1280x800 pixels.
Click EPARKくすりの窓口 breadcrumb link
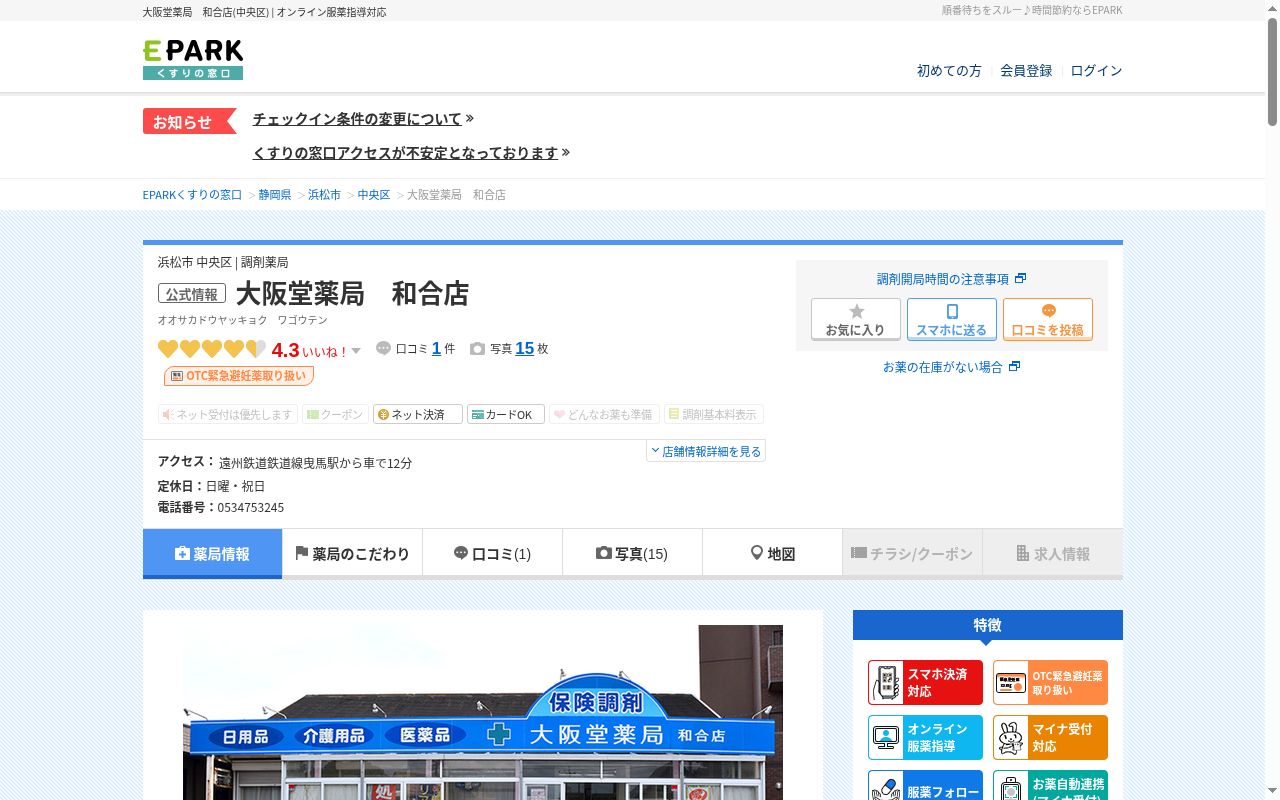pyautogui.click(x=192, y=194)
